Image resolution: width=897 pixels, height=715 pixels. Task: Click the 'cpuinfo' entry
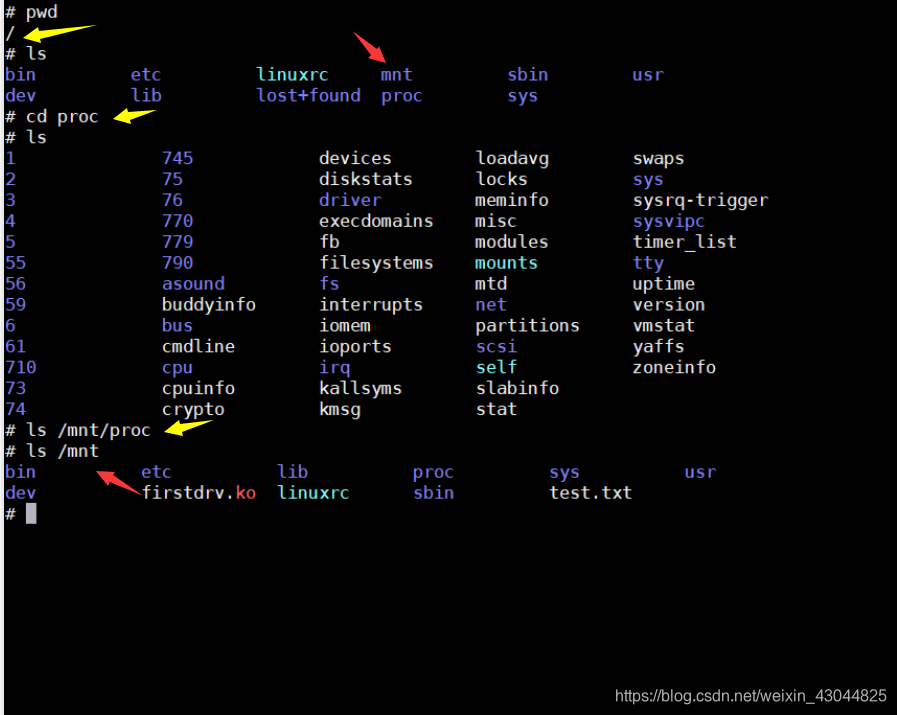point(199,388)
